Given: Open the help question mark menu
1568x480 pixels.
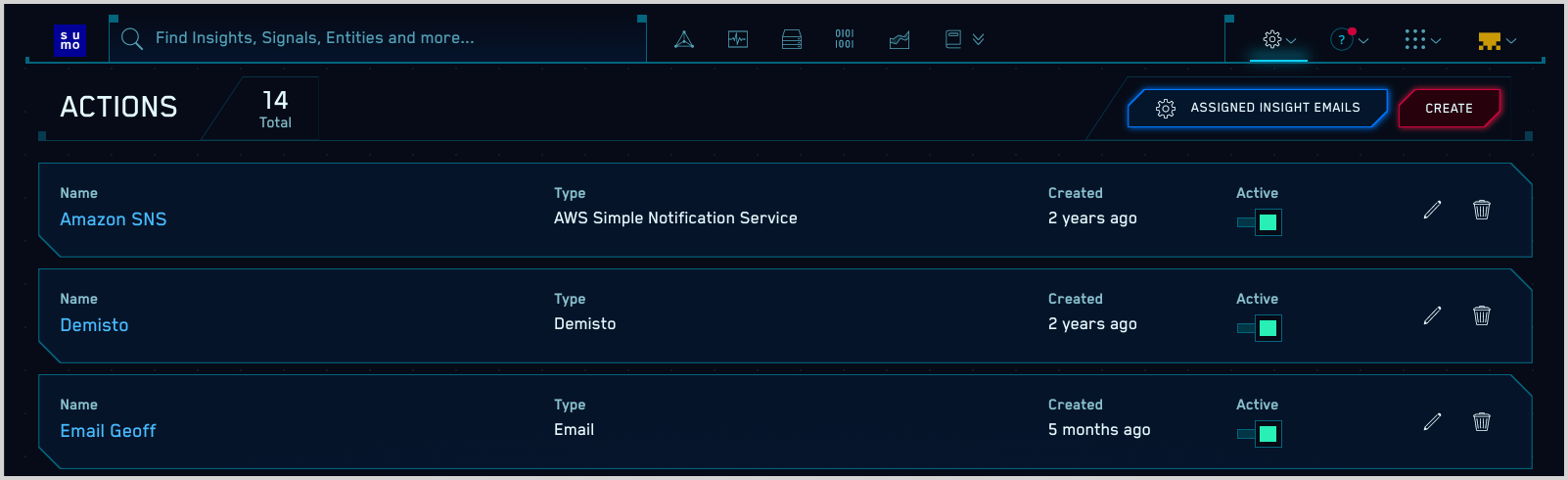Looking at the screenshot, I should [1349, 39].
